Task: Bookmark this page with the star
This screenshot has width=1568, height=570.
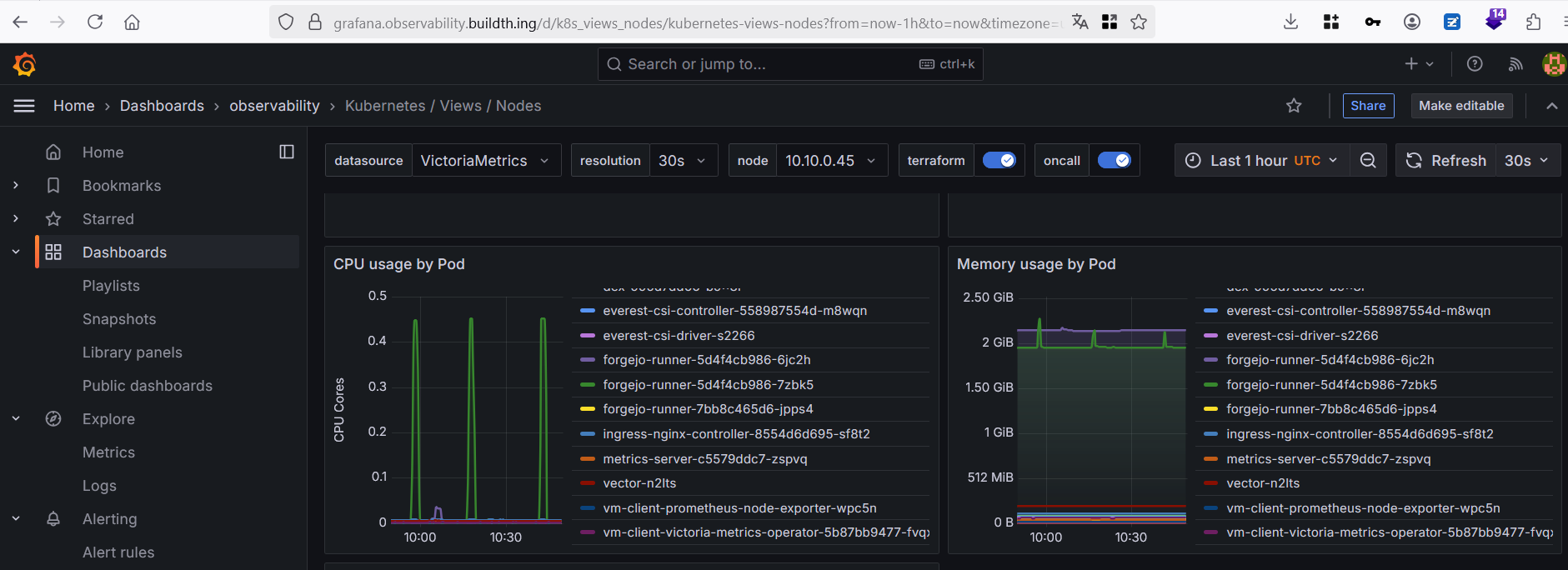Action: pyautogui.click(x=1139, y=22)
